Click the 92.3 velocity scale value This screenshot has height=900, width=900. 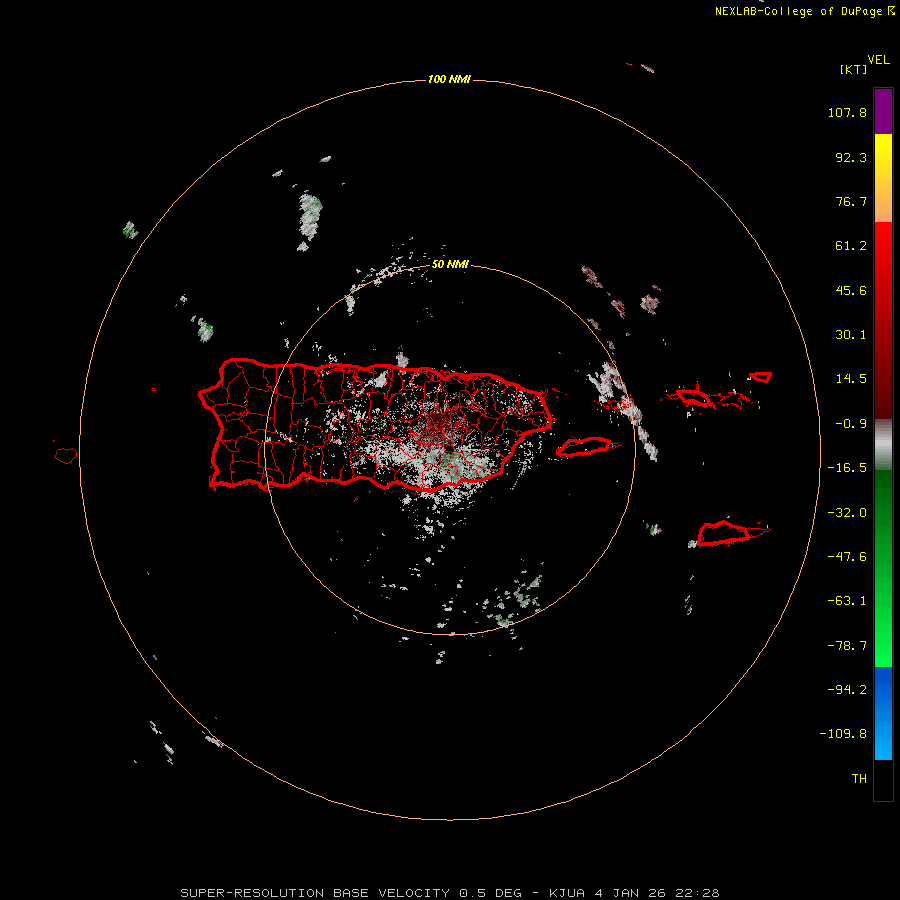[851, 157]
